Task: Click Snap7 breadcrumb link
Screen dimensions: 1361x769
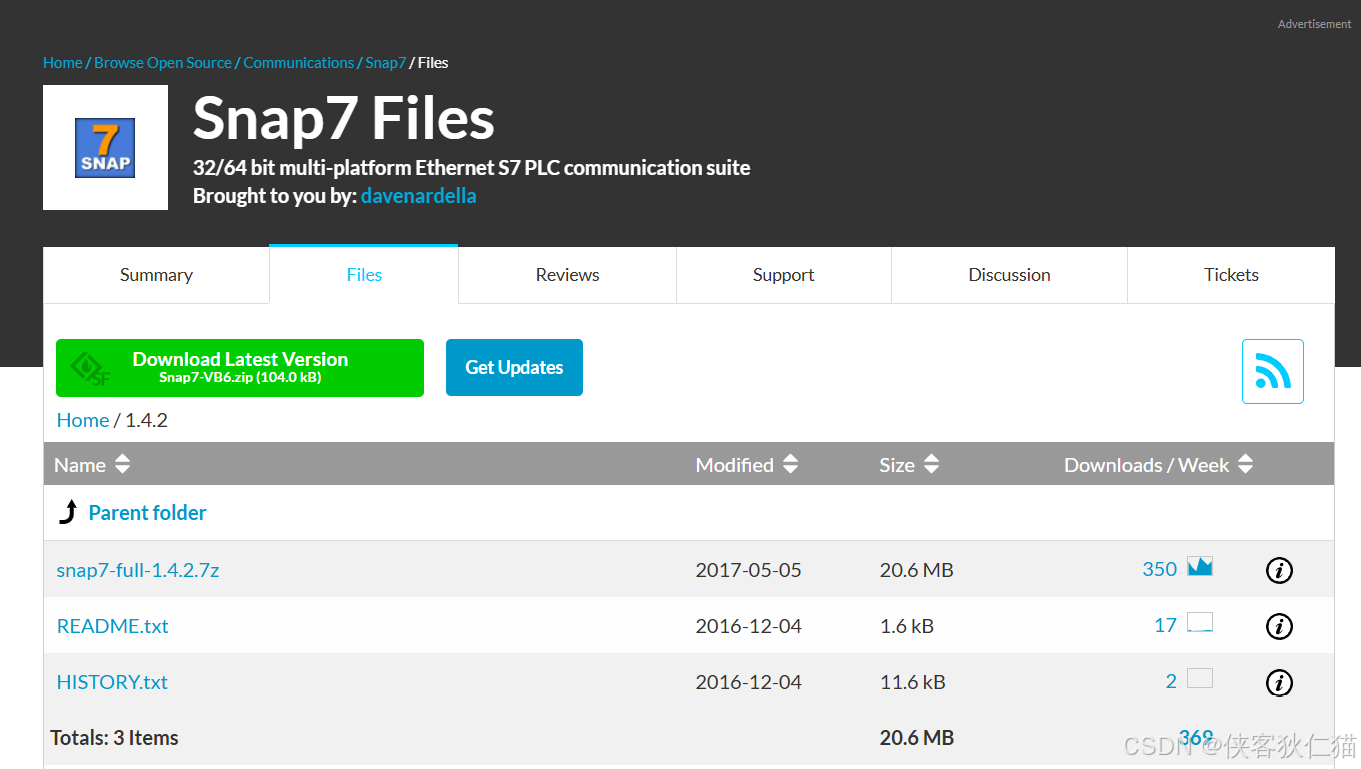Action: coord(385,62)
